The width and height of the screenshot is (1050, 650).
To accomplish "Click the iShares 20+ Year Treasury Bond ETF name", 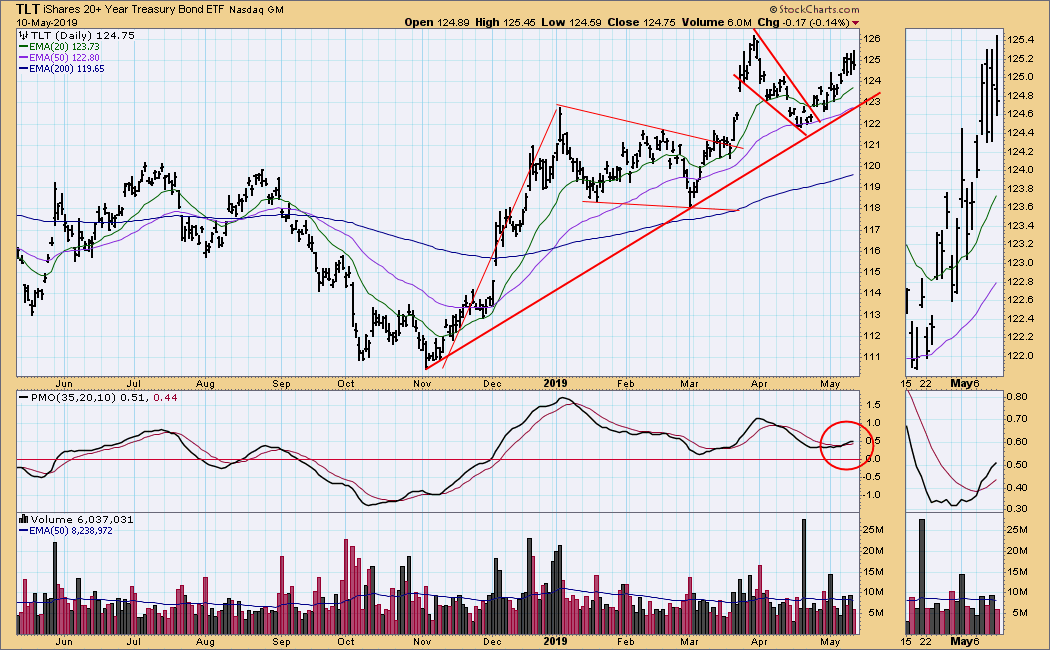I will (x=135, y=10).
